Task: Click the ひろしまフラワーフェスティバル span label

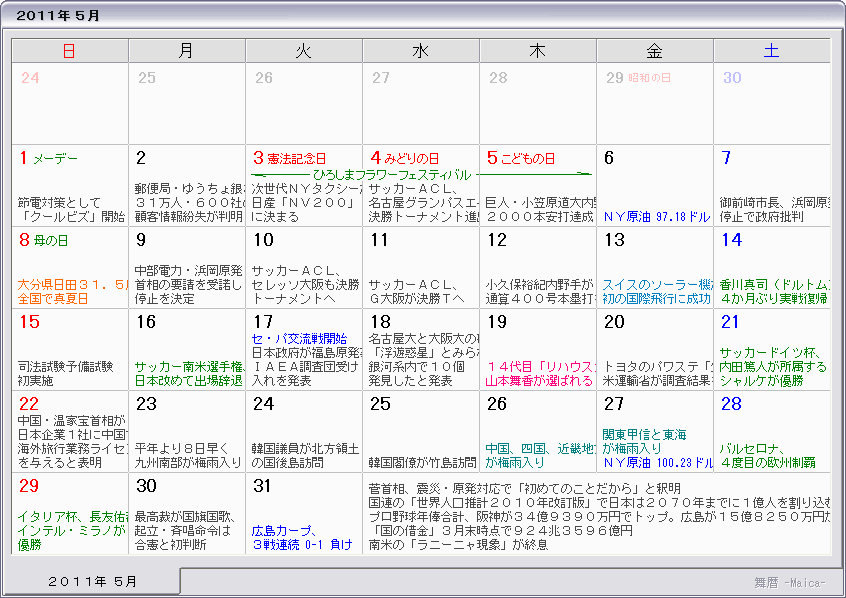Action: (x=392, y=174)
